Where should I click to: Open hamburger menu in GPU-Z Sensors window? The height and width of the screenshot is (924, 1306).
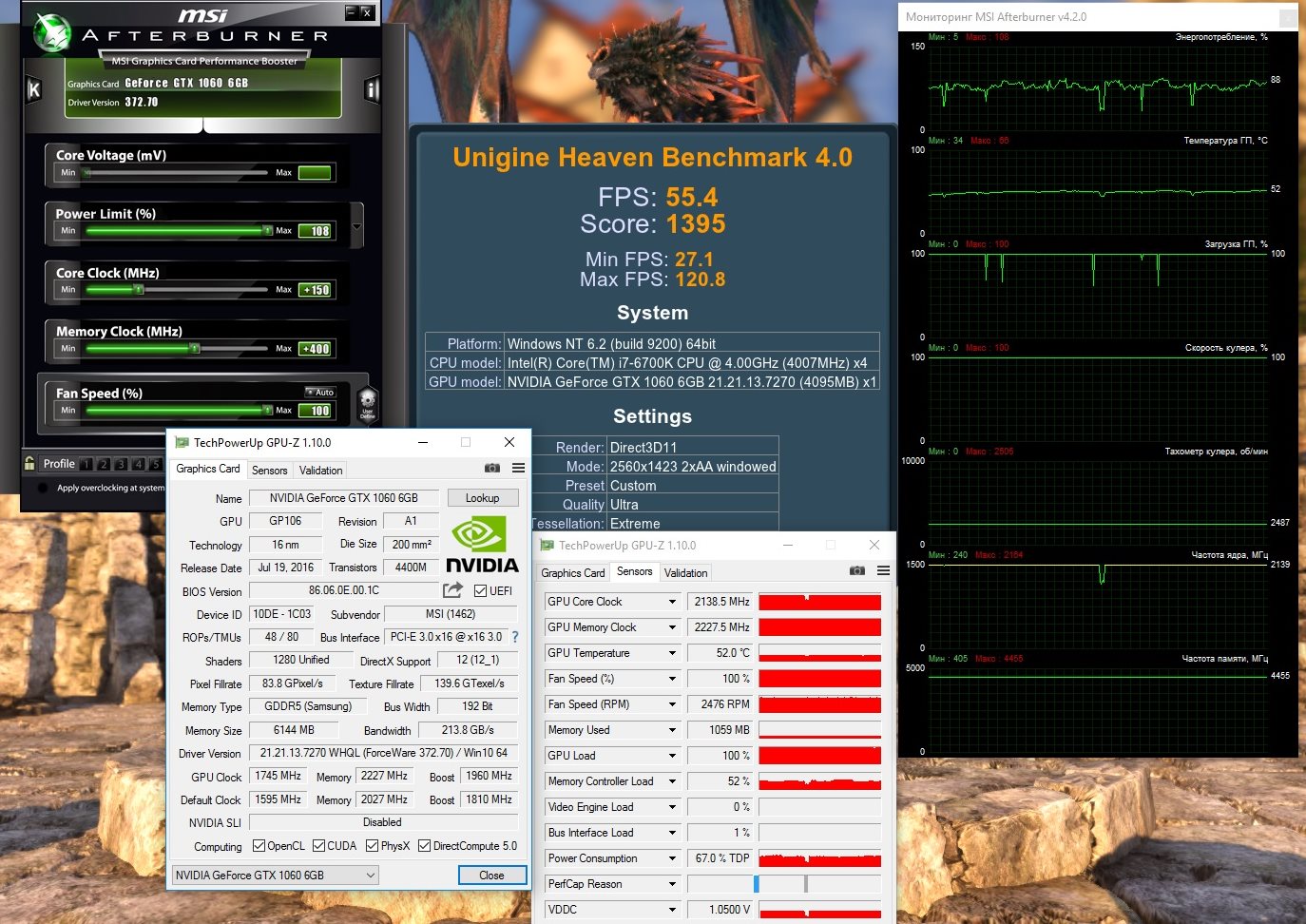[883, 571]
